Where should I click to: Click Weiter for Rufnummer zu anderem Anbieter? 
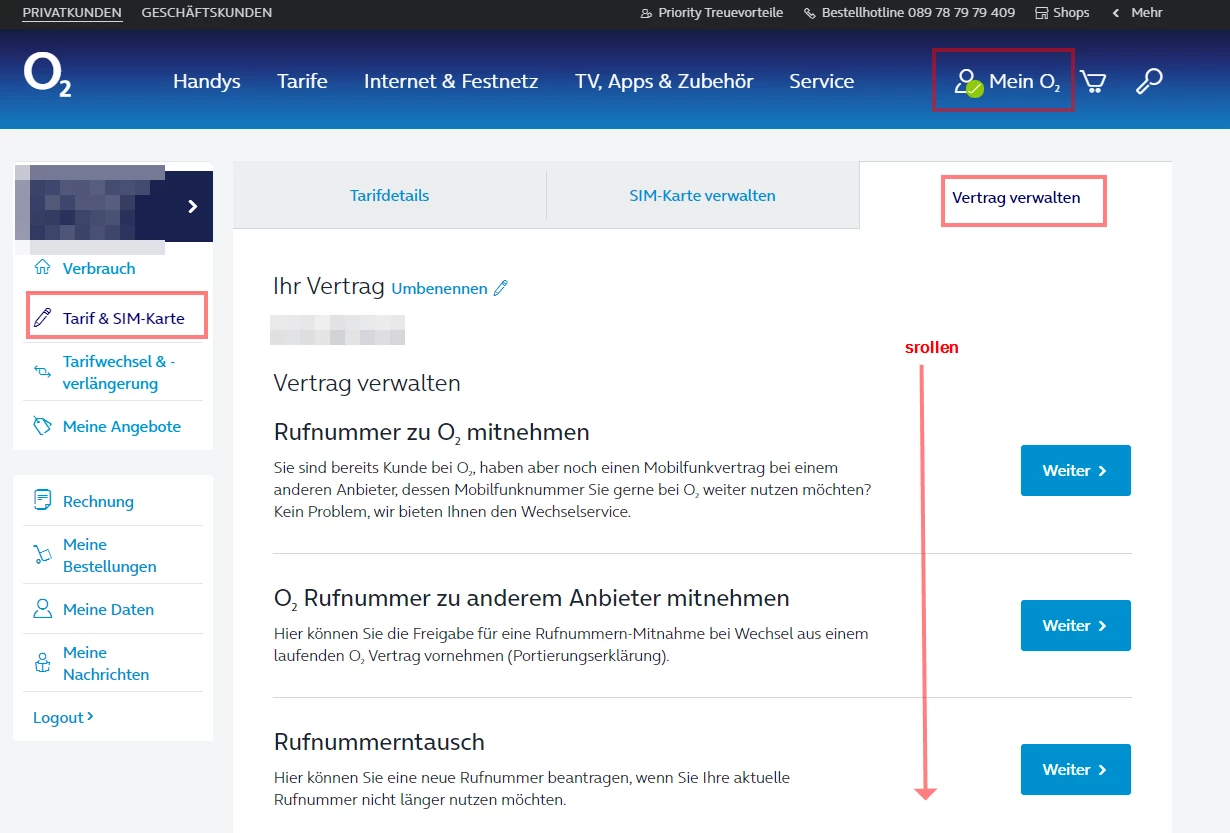click(x=1075, y=625)
